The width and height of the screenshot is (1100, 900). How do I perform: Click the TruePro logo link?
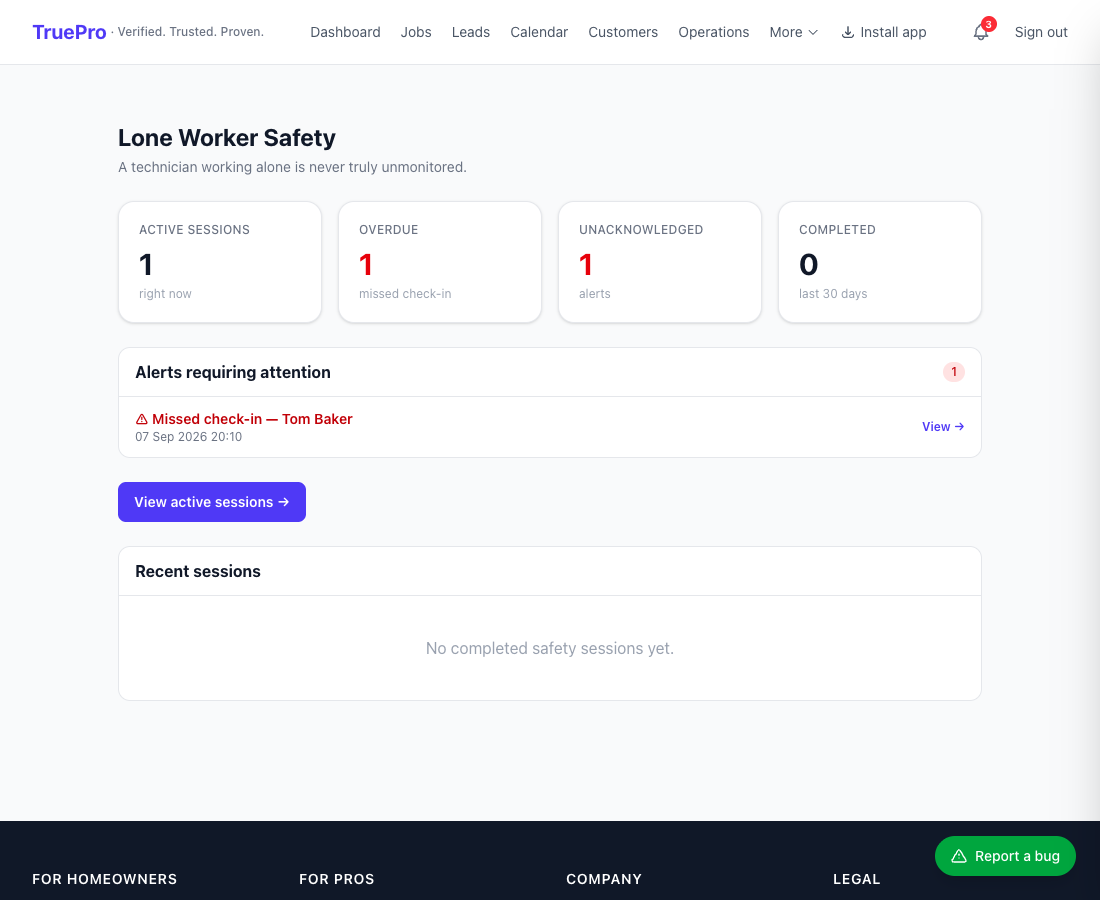point(69,32)
